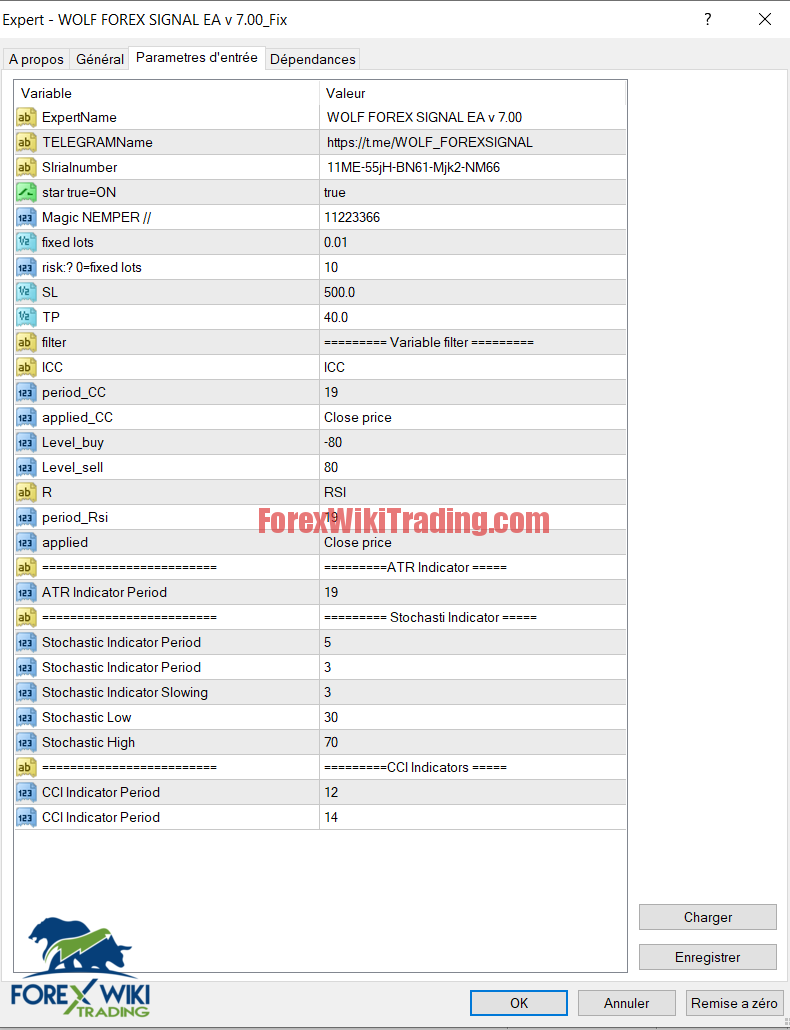790x1030 pixels.
Task: Click the integer icon beside Stochastic Low
Action: pos(26,717)
